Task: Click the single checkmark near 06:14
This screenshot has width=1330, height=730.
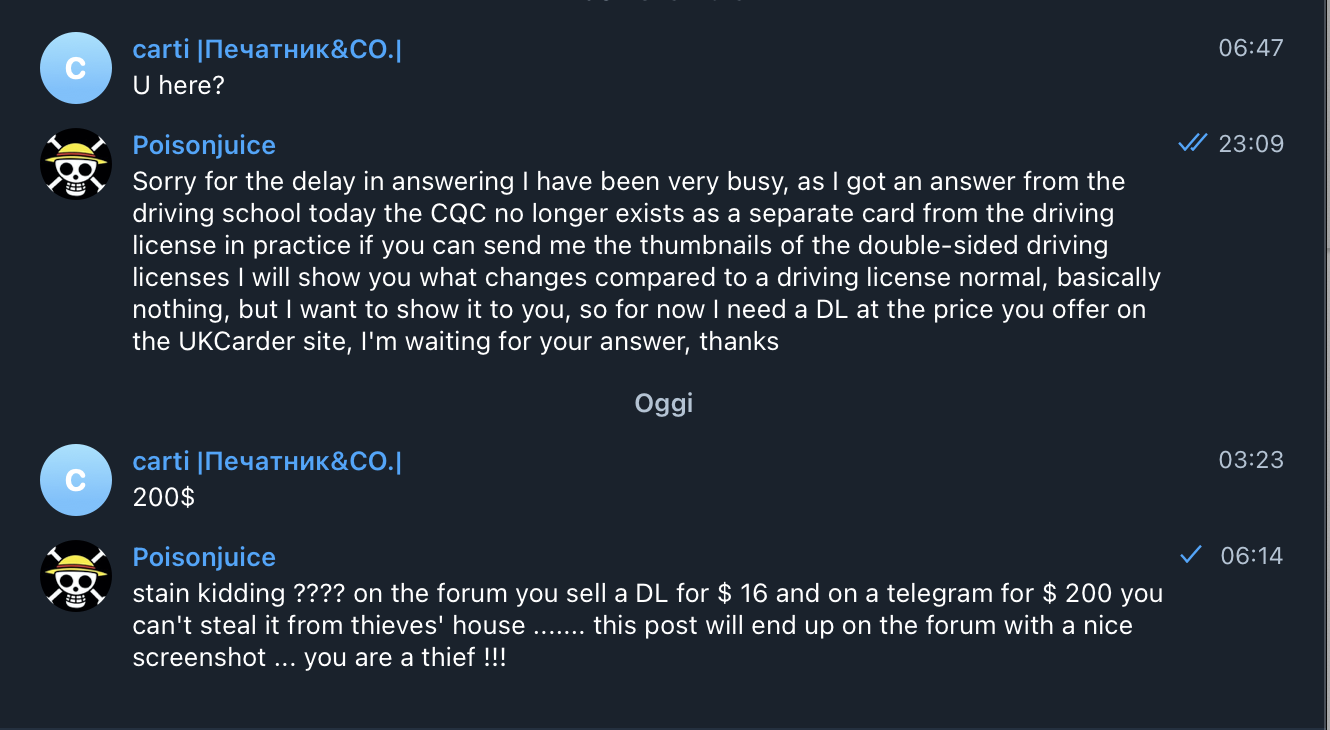Action: click(1190, 555)
